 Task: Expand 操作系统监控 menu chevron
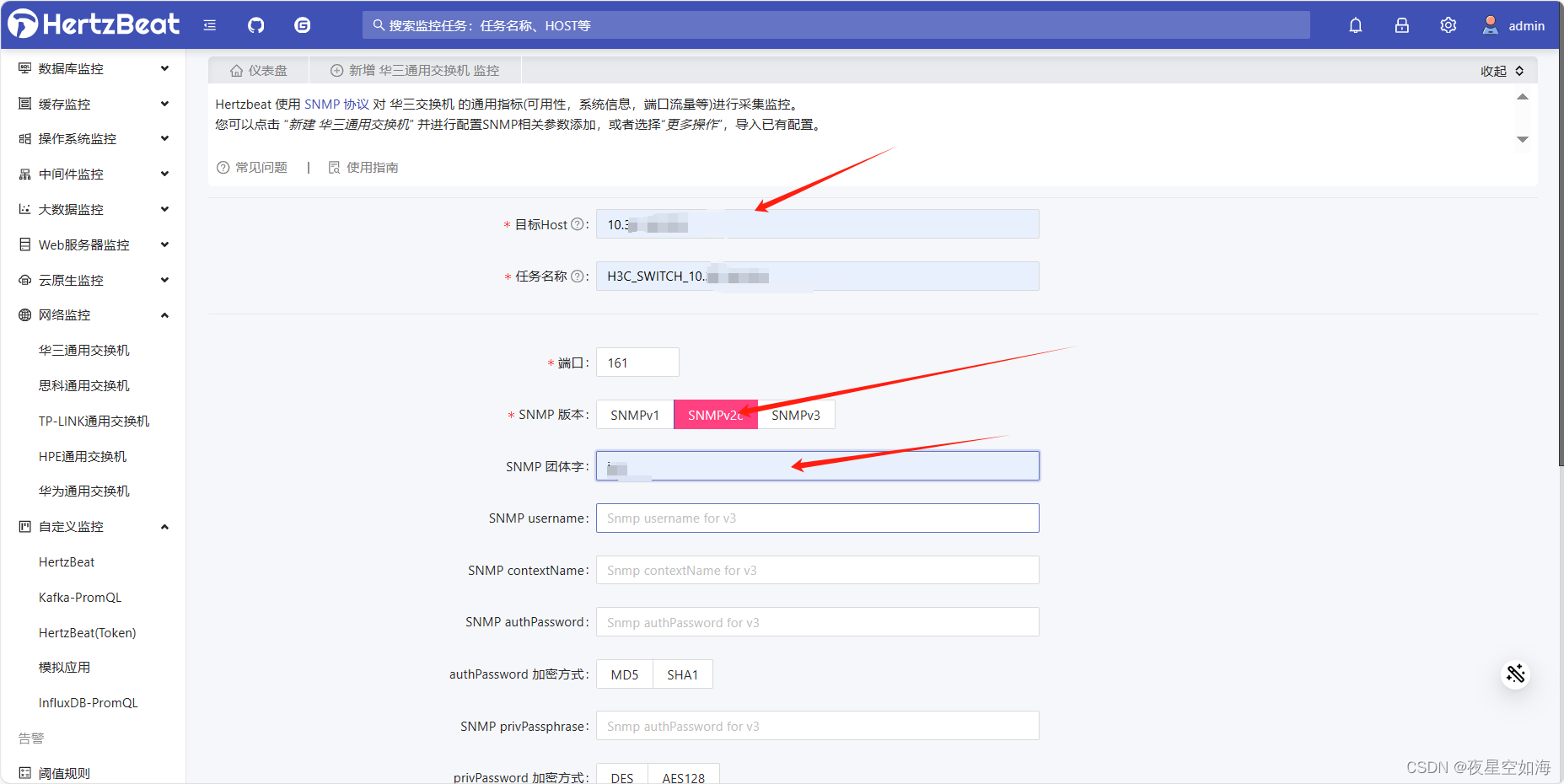pyautogui.click(x=164, y=138)
